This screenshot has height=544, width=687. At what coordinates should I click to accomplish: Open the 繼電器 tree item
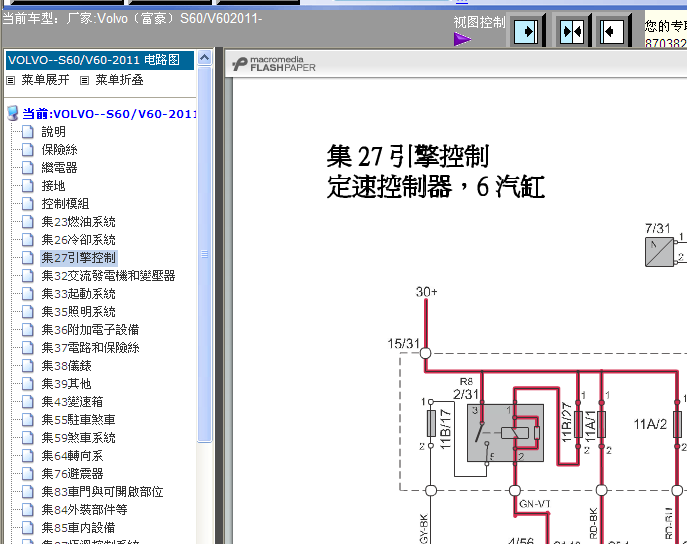pyautogui.click(x=59, y=167)
